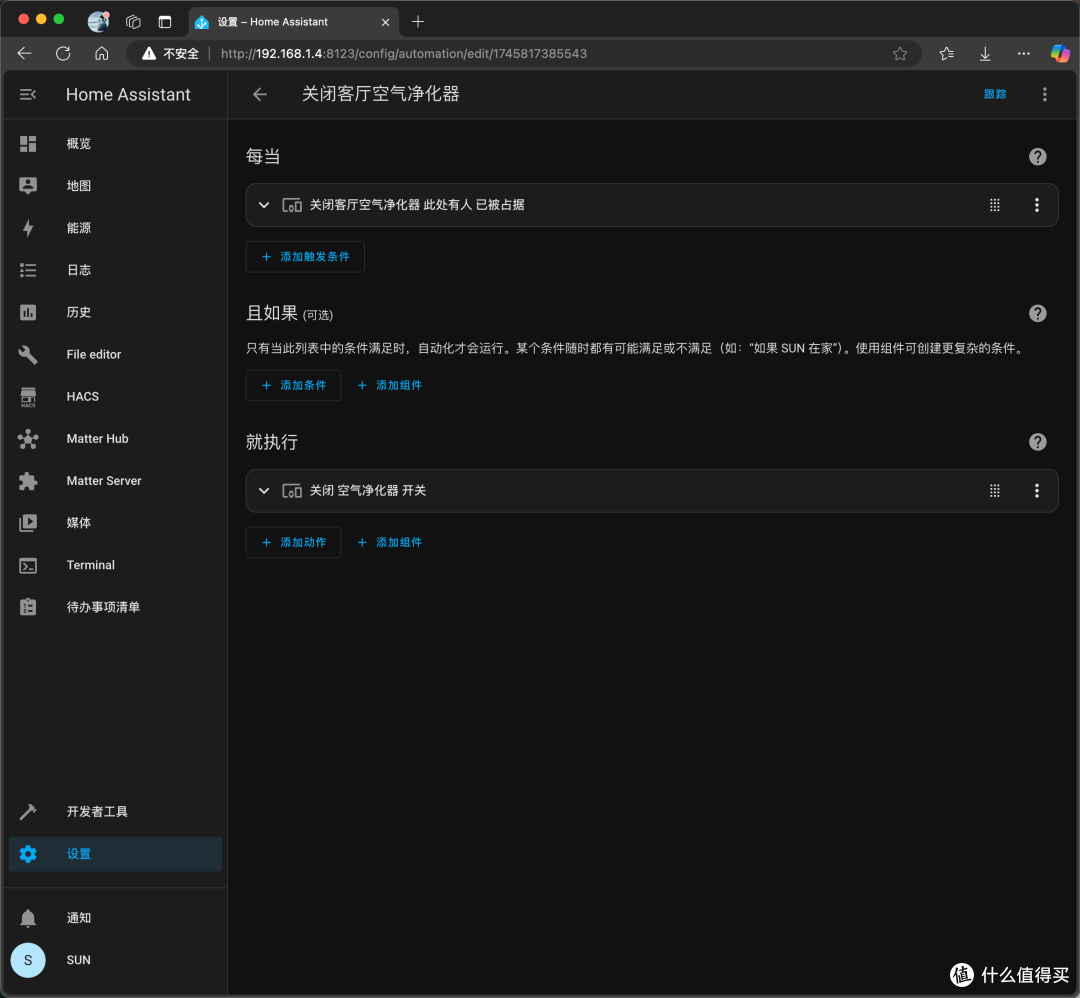The height and width of the screenshot is (998, 1080).
Task: Collapse the Home Assistant sidebar menu
Action: coord(28,94)
